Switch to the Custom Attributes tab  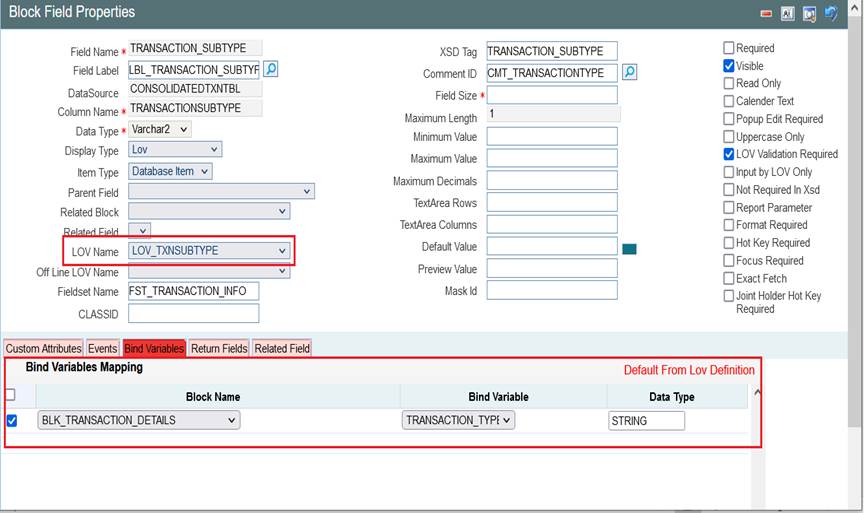[x=44, y=348]
